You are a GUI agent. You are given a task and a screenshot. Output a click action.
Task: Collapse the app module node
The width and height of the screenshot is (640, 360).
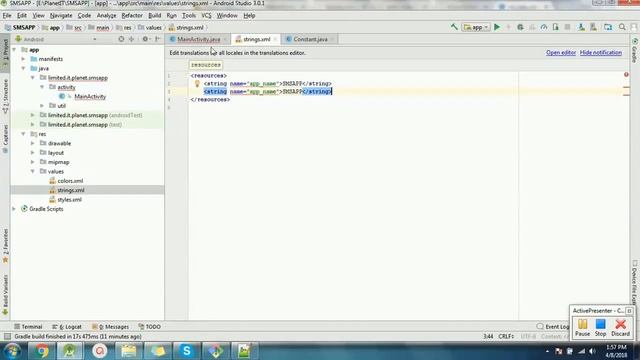[14, 50]
